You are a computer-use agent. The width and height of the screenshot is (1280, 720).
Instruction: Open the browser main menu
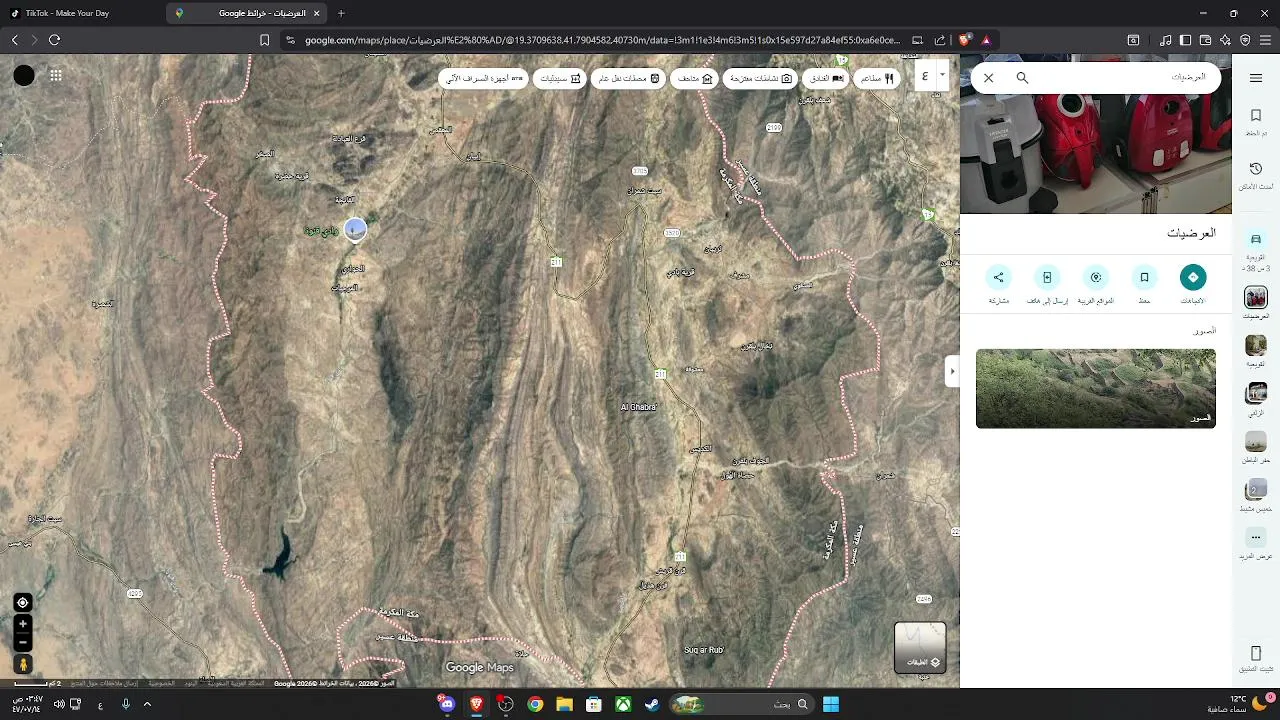(1265, 40)
